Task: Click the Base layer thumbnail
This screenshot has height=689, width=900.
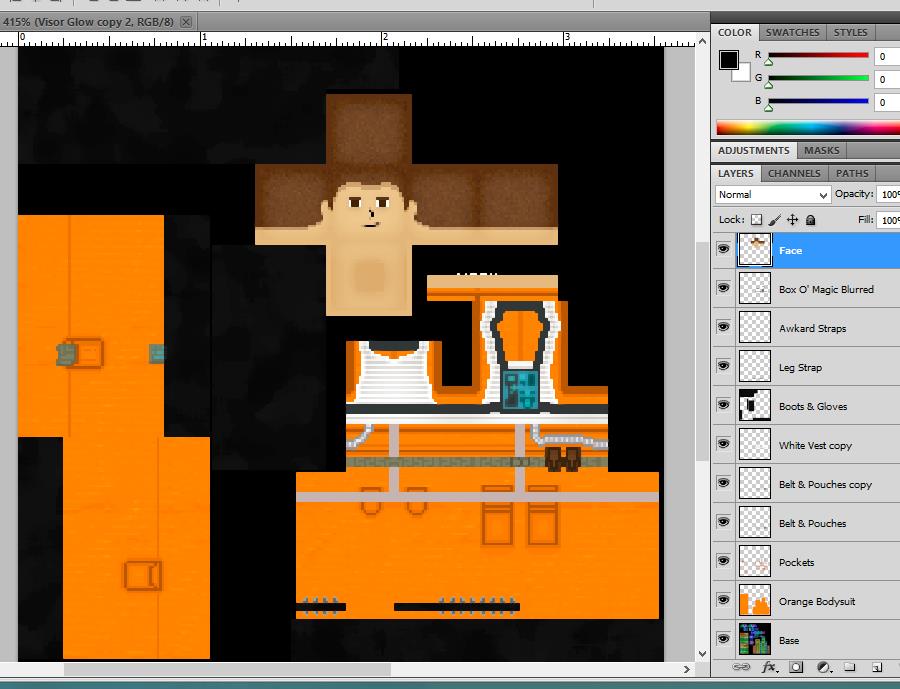Action: click(755, 639)
